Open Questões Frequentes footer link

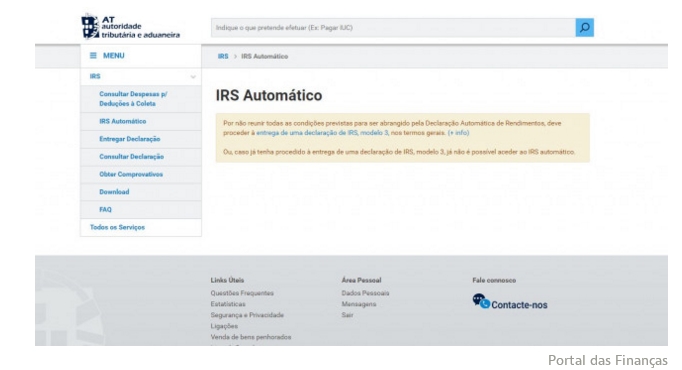coord(242,293)
